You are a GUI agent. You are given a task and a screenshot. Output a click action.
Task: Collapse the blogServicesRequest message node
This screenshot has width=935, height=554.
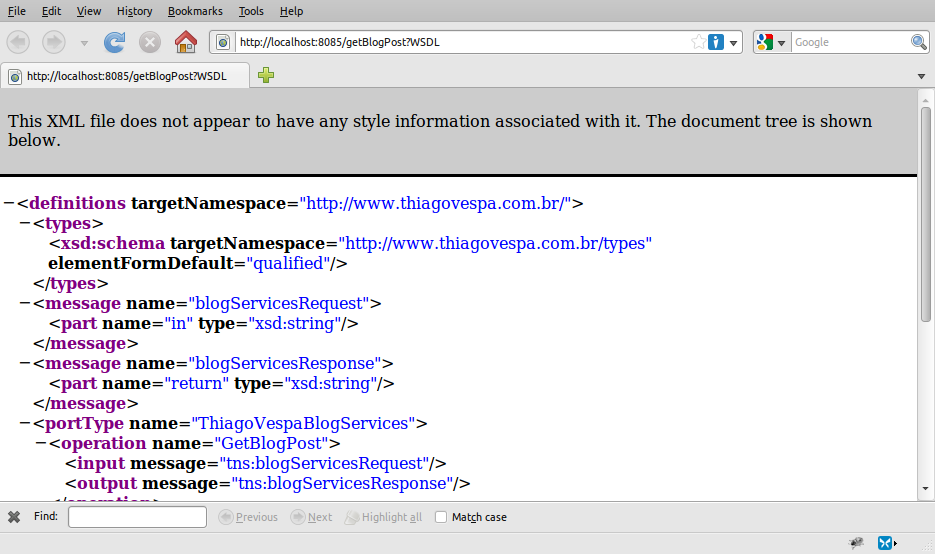click(25, 303)
